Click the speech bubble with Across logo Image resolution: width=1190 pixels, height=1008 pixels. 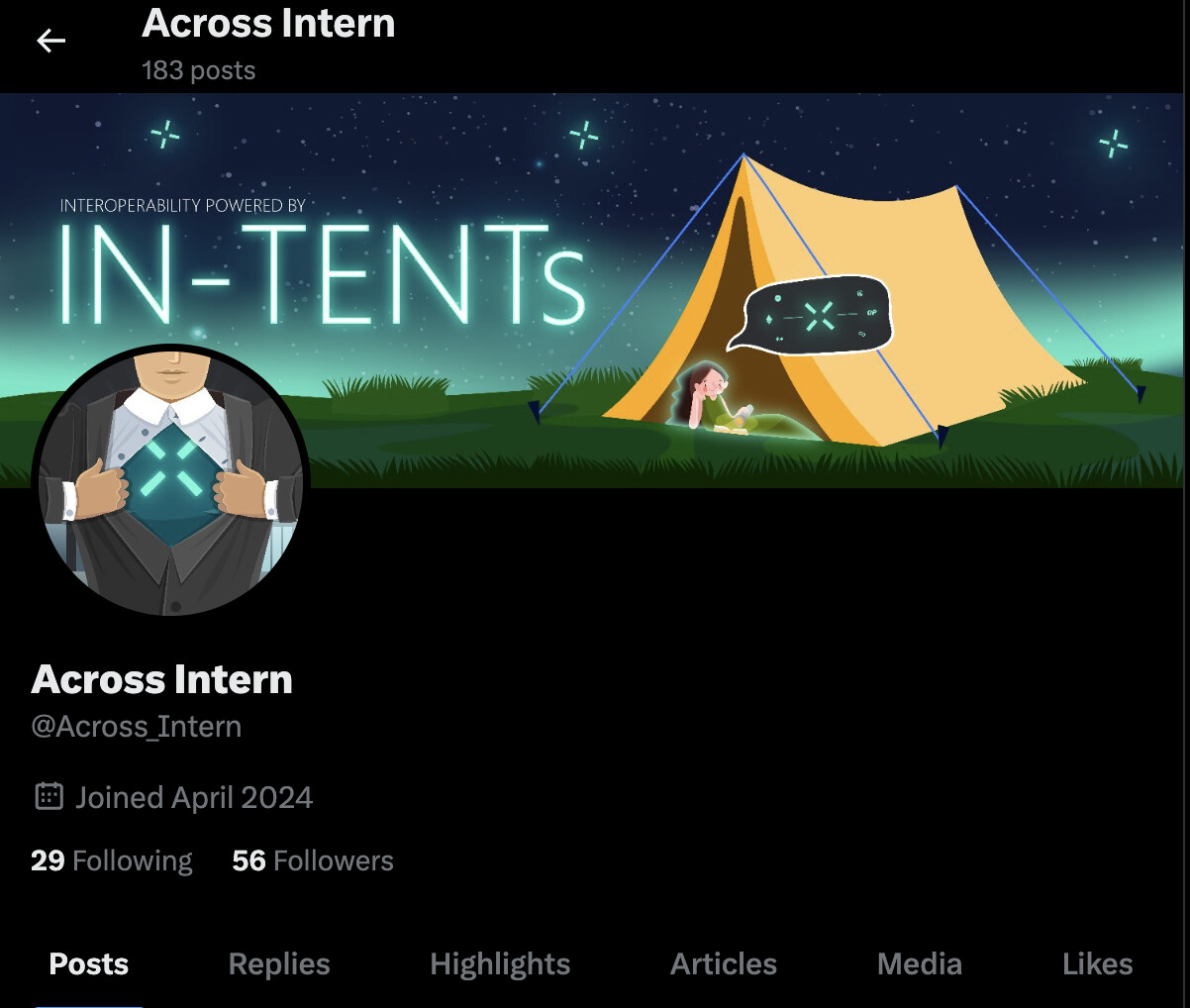point(811,314)
